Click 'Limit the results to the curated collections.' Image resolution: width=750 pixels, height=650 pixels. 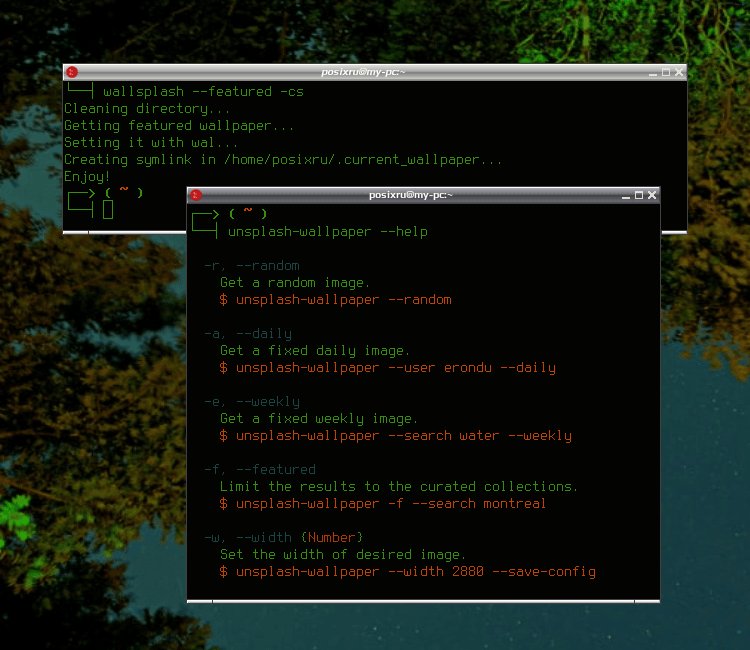point(398,486)
